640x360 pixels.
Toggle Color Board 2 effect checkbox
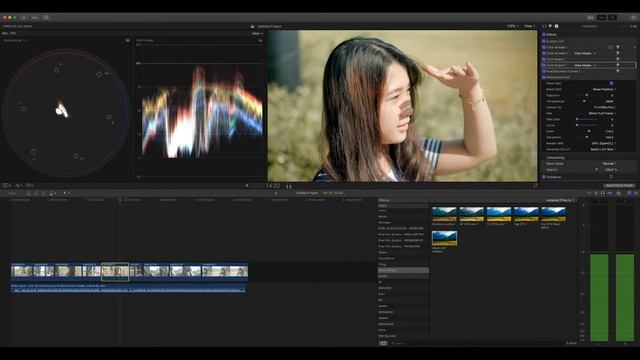pos(544,65)
